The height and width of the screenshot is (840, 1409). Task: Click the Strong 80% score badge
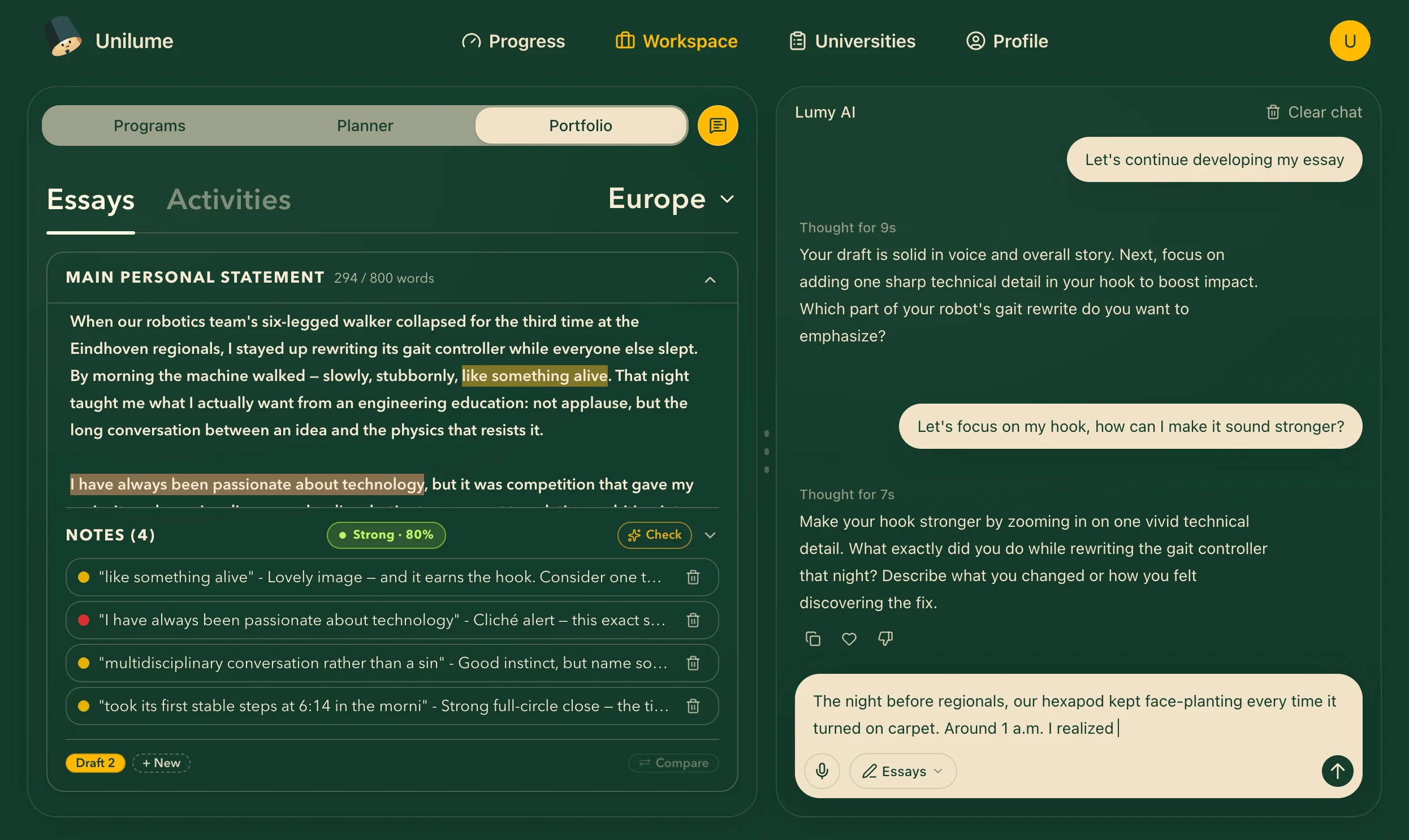[x=386, y=535]
